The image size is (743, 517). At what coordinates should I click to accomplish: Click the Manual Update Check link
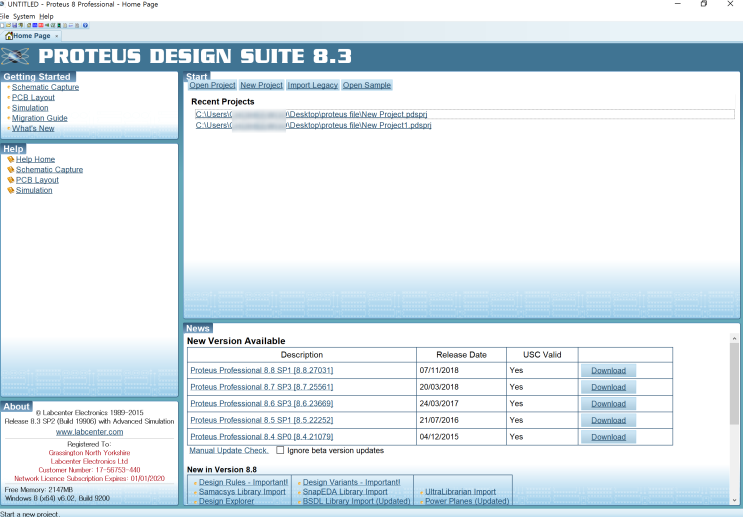tap(229, 451)
